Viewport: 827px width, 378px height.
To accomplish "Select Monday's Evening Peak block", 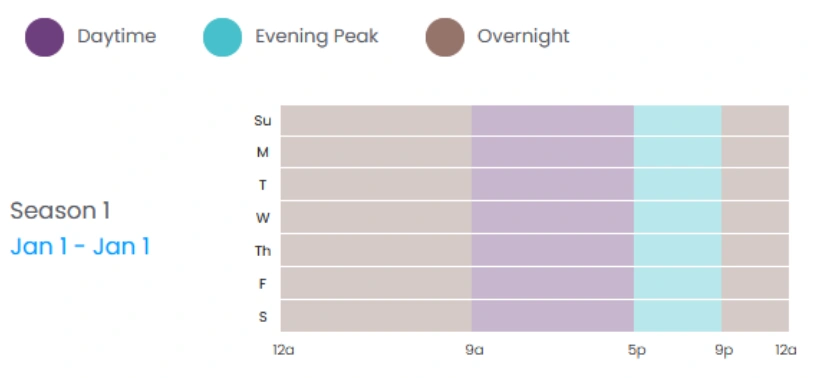I will [678, 152].
